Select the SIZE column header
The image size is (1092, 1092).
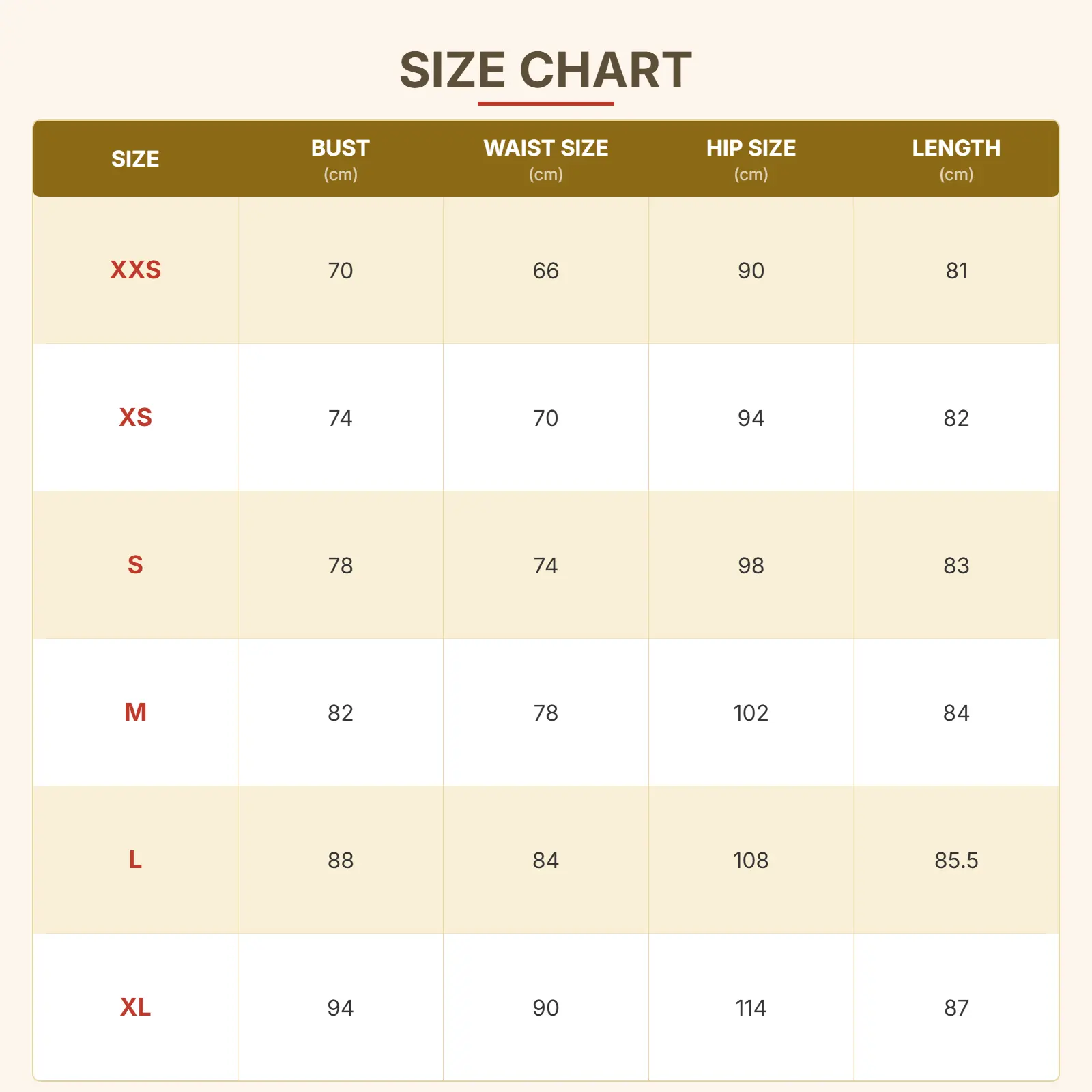click(135, 159)
